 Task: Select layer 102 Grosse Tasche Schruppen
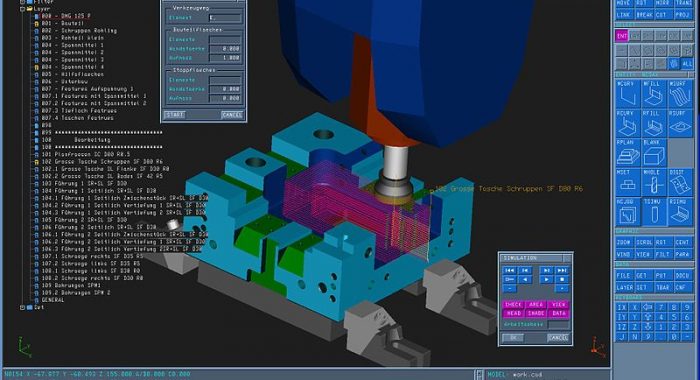[102, 161]
